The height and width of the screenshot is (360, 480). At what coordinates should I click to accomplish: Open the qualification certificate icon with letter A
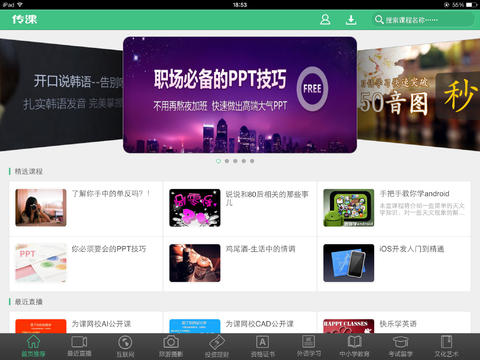coord(262,342)
